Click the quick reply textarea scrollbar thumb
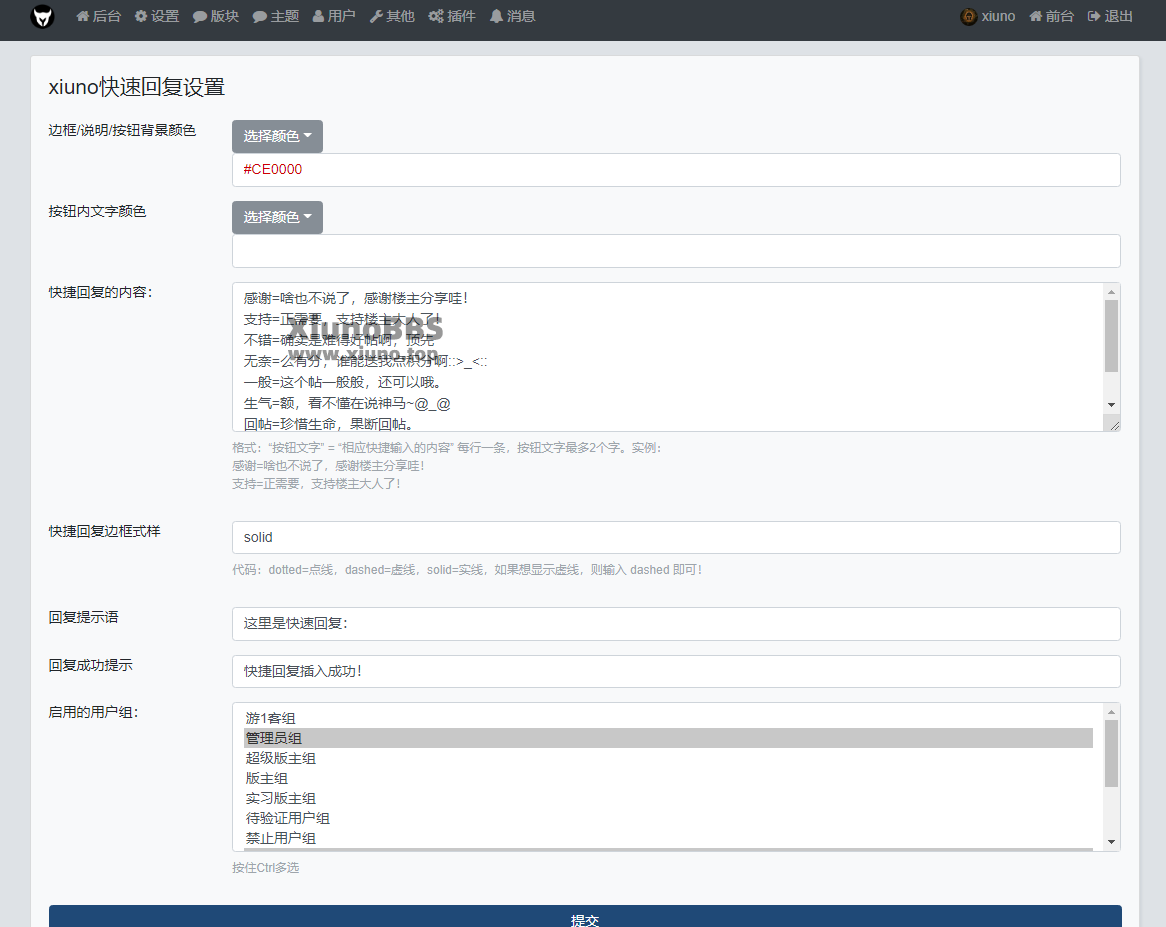Image resolution: width=1166 pixels, height=927 pixels. tap(1112, 336)
